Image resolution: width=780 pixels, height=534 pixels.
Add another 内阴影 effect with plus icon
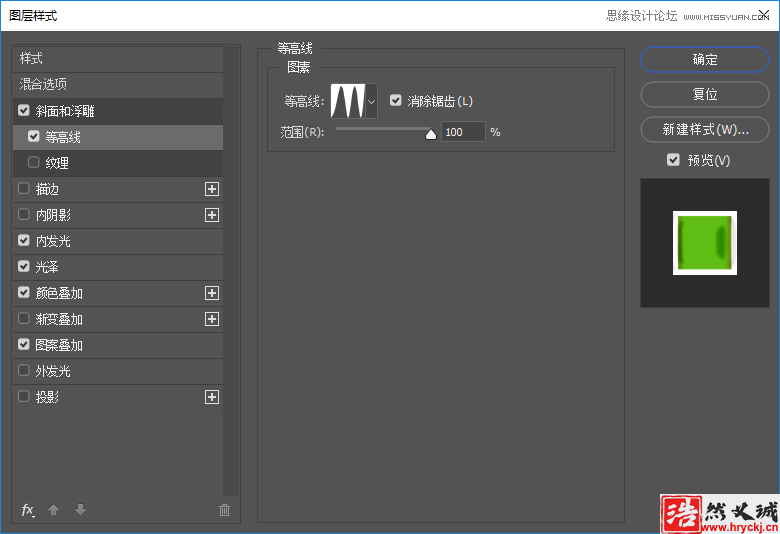pyautogui.click(x=212, y=215)
